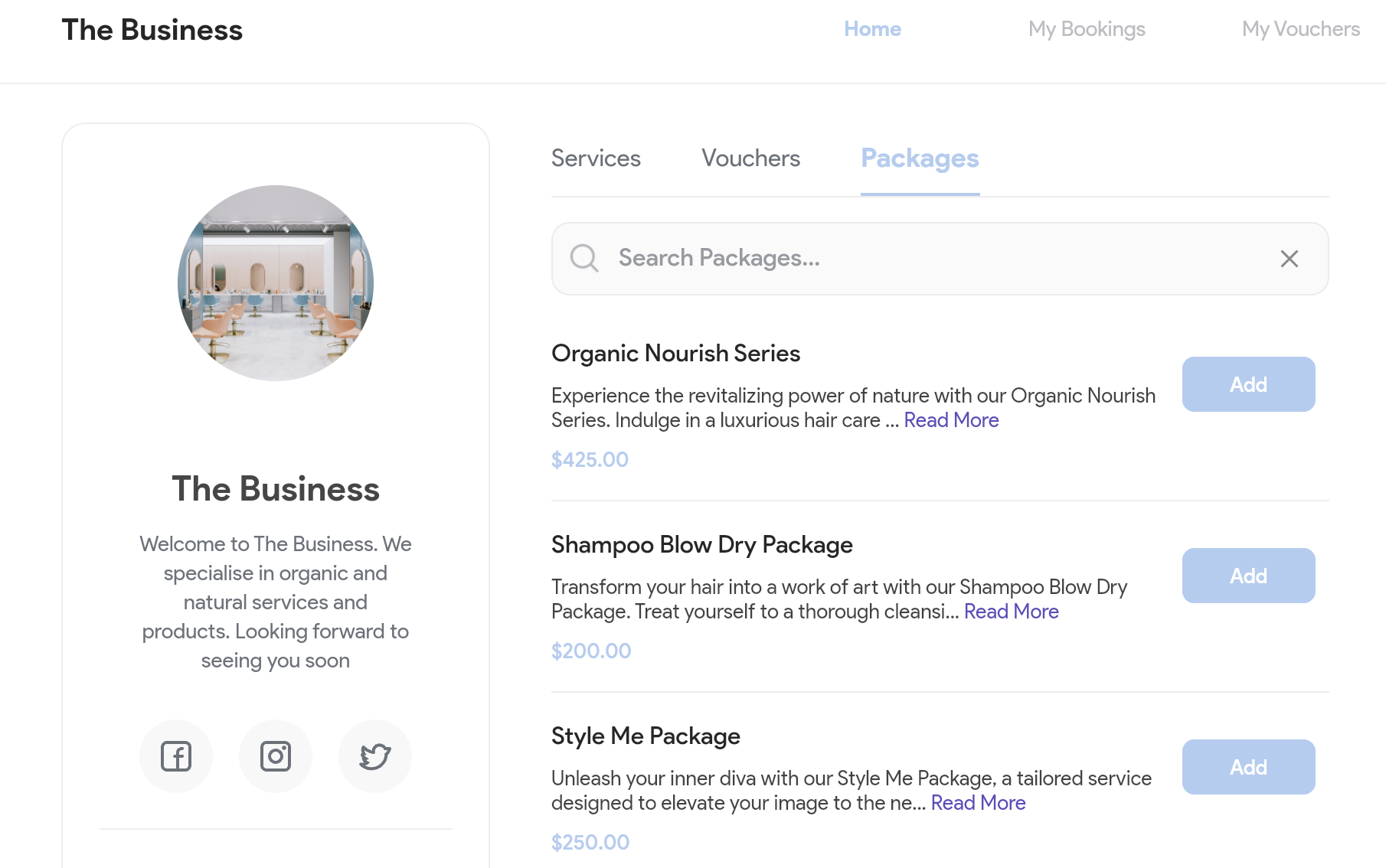The image size is (1386, 868).
Task: Read More about Organic Nourish Series
Action: click(x=951, y=420)
